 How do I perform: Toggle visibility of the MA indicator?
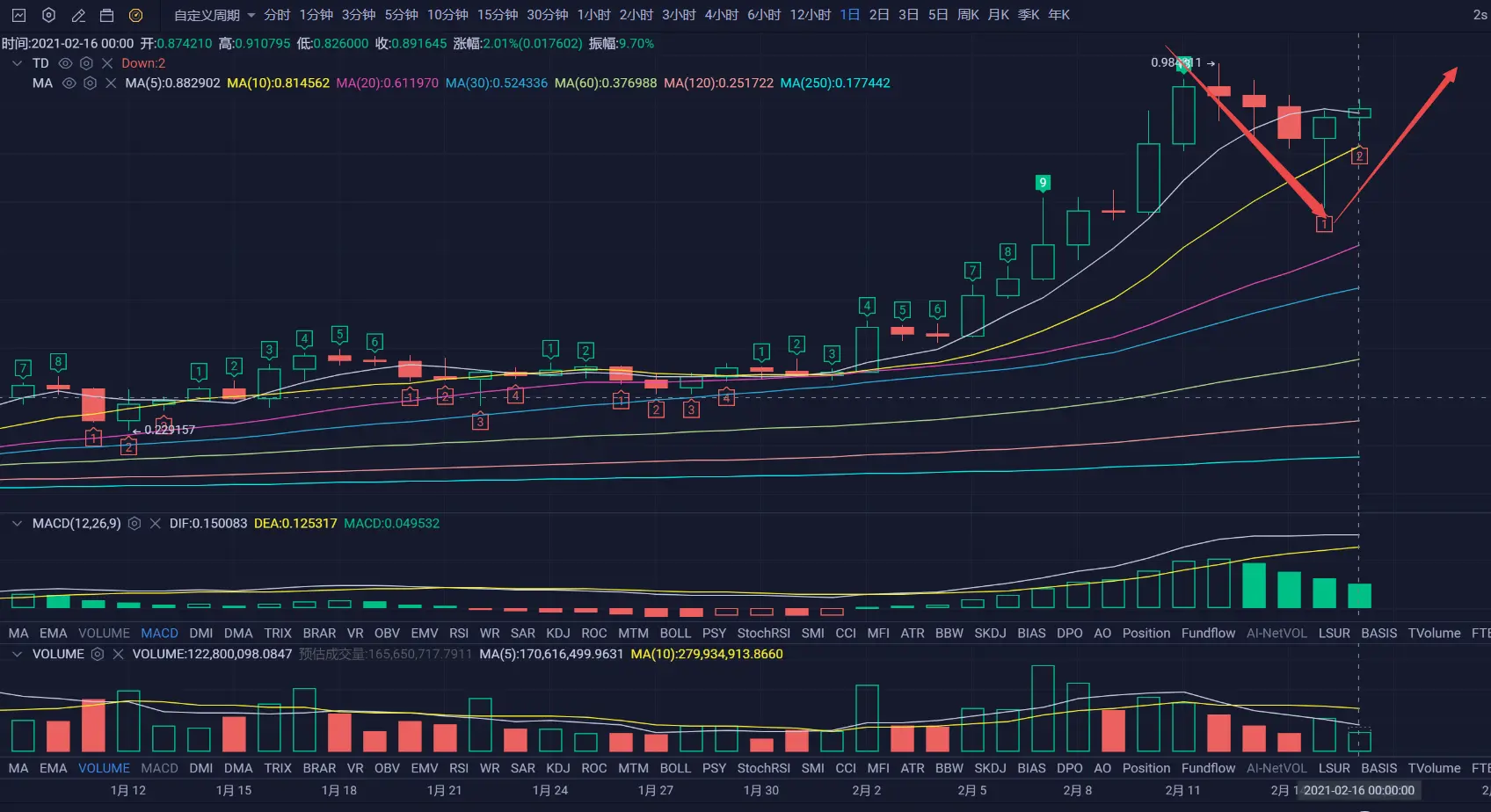pyautogui.click(x=69, y=83)
